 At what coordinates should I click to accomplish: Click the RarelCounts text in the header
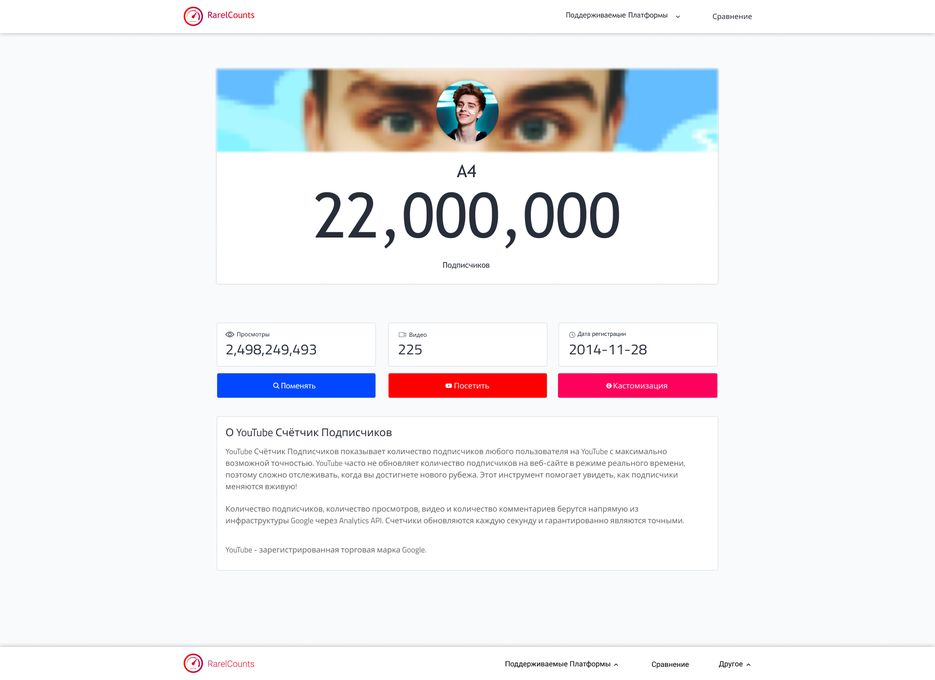[x=231, y=15]
